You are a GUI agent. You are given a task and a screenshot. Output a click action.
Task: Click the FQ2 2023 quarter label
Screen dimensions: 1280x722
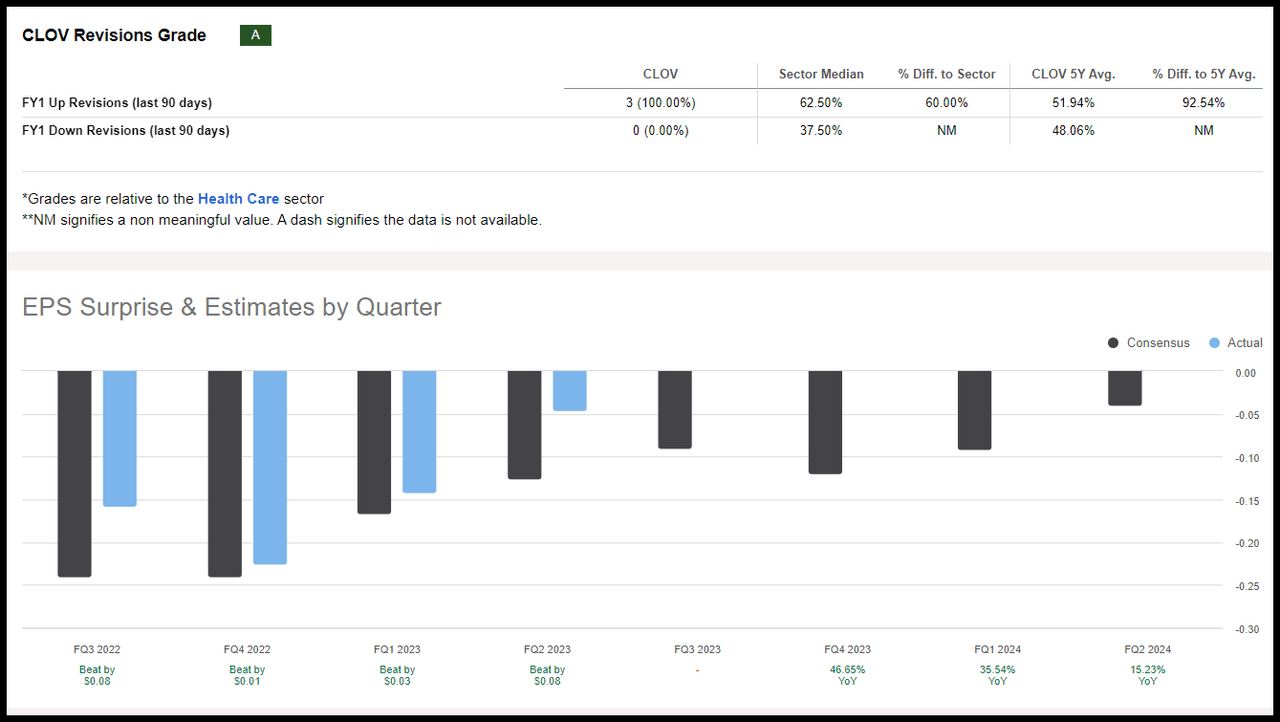click(x=547, y=649)
